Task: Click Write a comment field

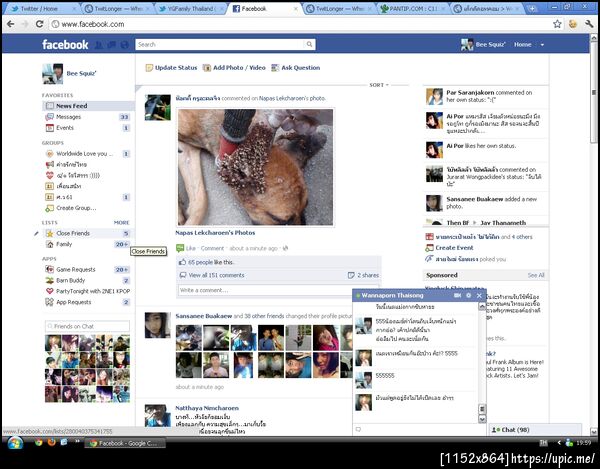Action: (279, 290)
